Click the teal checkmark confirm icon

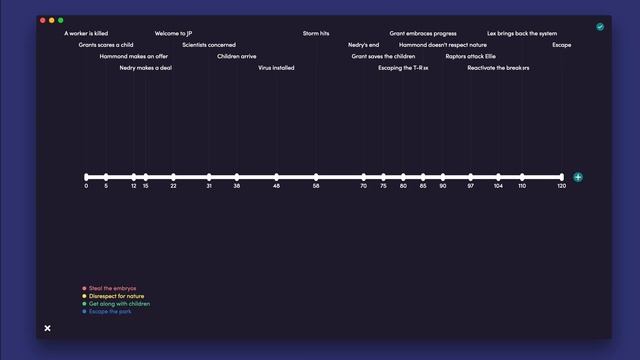pyautogui.click(x=600, y=27)
